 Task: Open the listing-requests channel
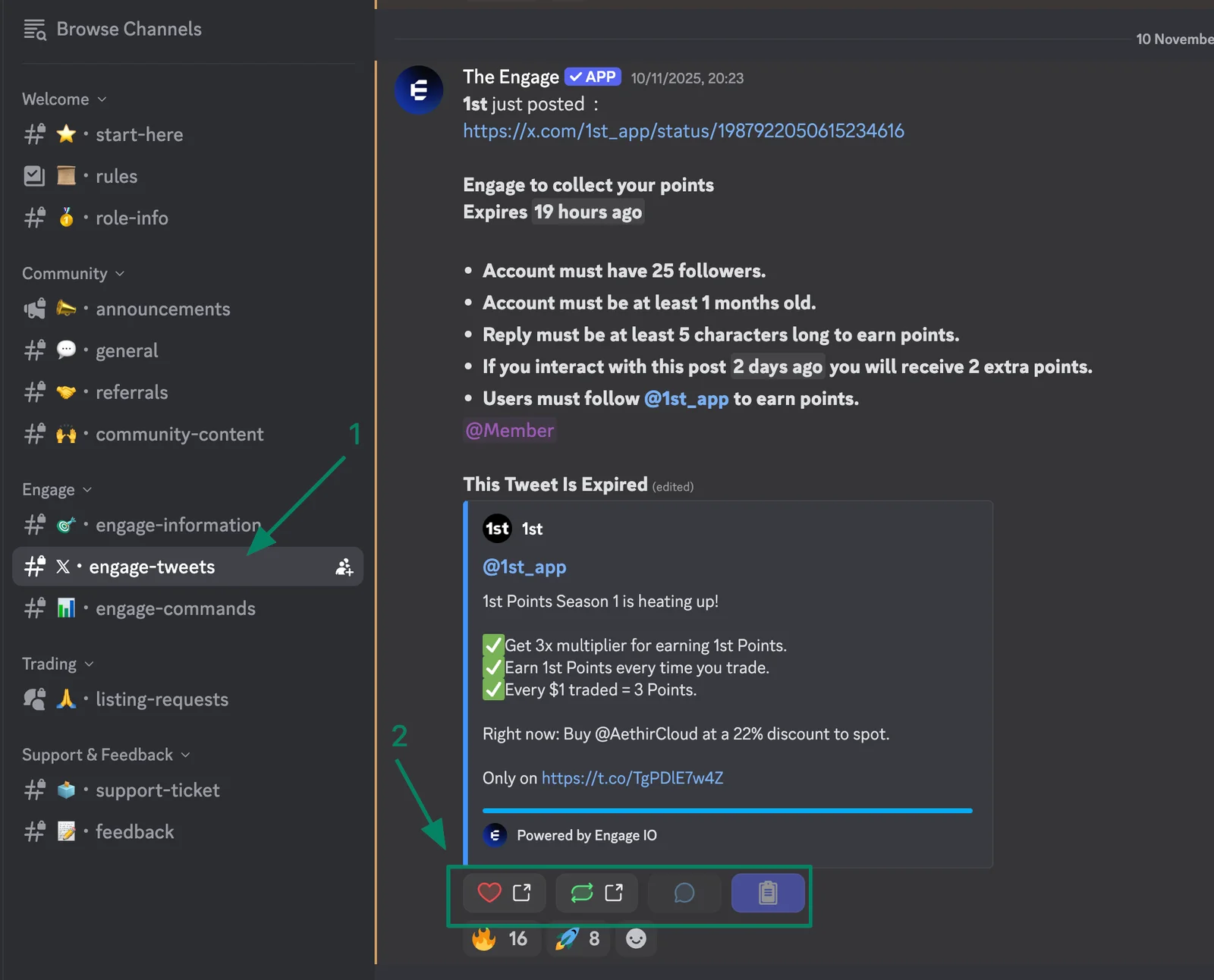pyautogui.click(x=188, y=699)
